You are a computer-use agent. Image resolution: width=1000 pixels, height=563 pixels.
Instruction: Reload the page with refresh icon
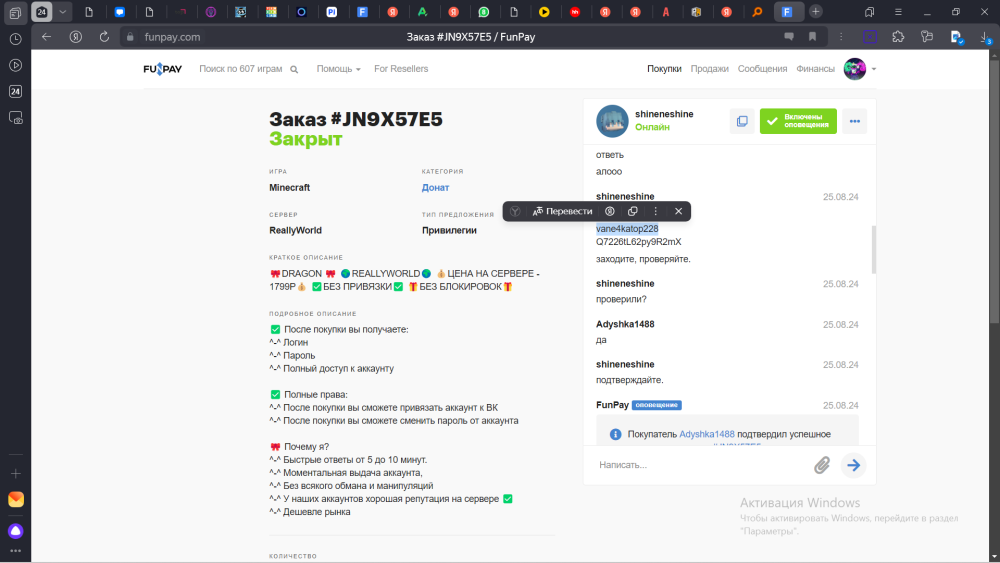[104, 37]
